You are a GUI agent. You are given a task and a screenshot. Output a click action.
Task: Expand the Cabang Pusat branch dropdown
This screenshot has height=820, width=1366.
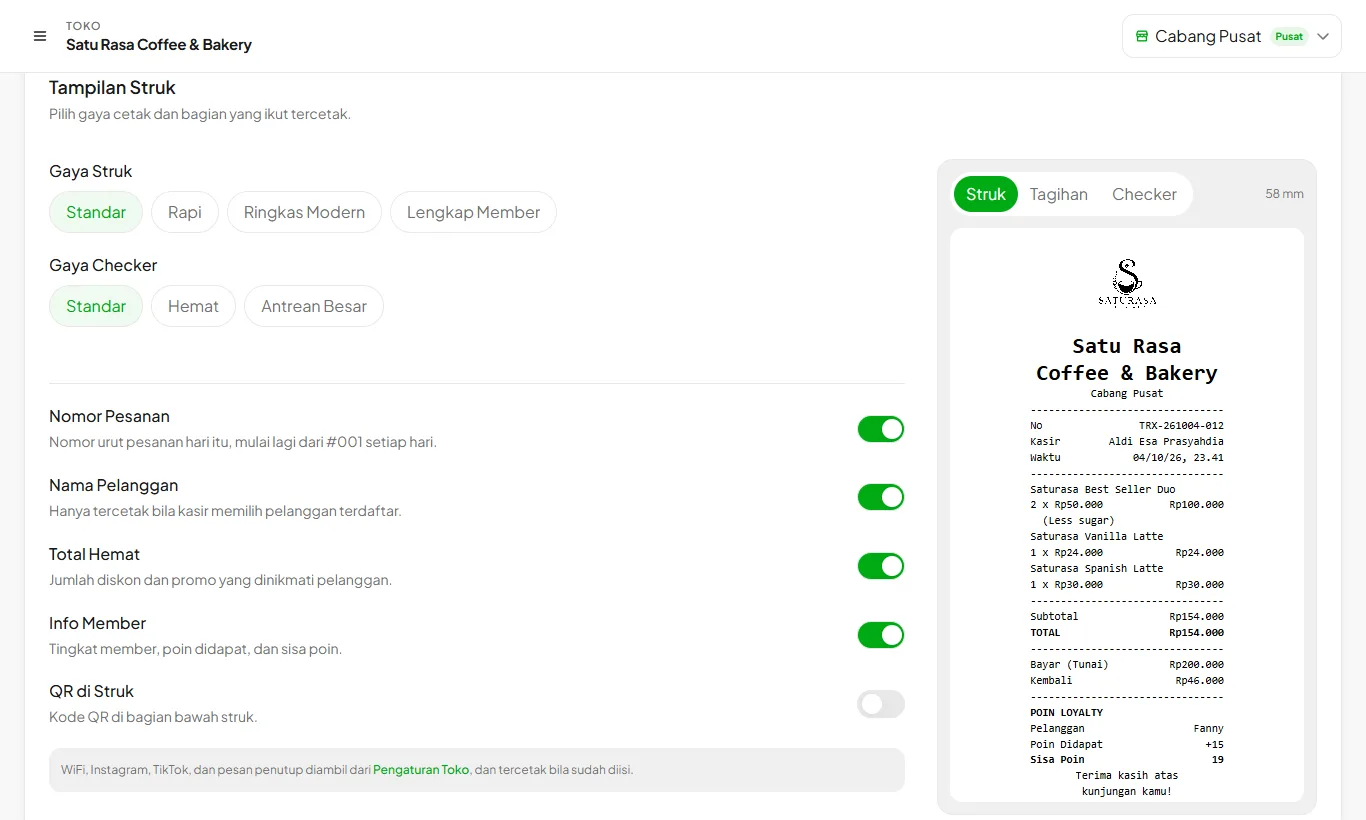[1232, 36]
